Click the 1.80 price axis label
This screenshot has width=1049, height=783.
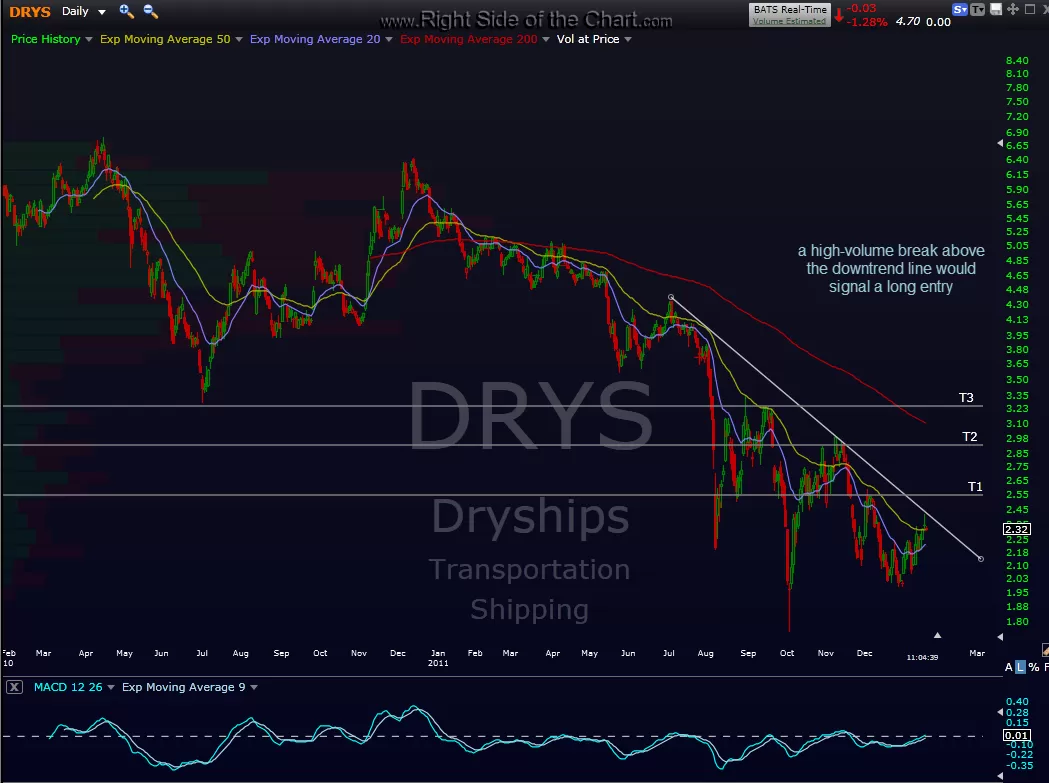click(1017, 621)
